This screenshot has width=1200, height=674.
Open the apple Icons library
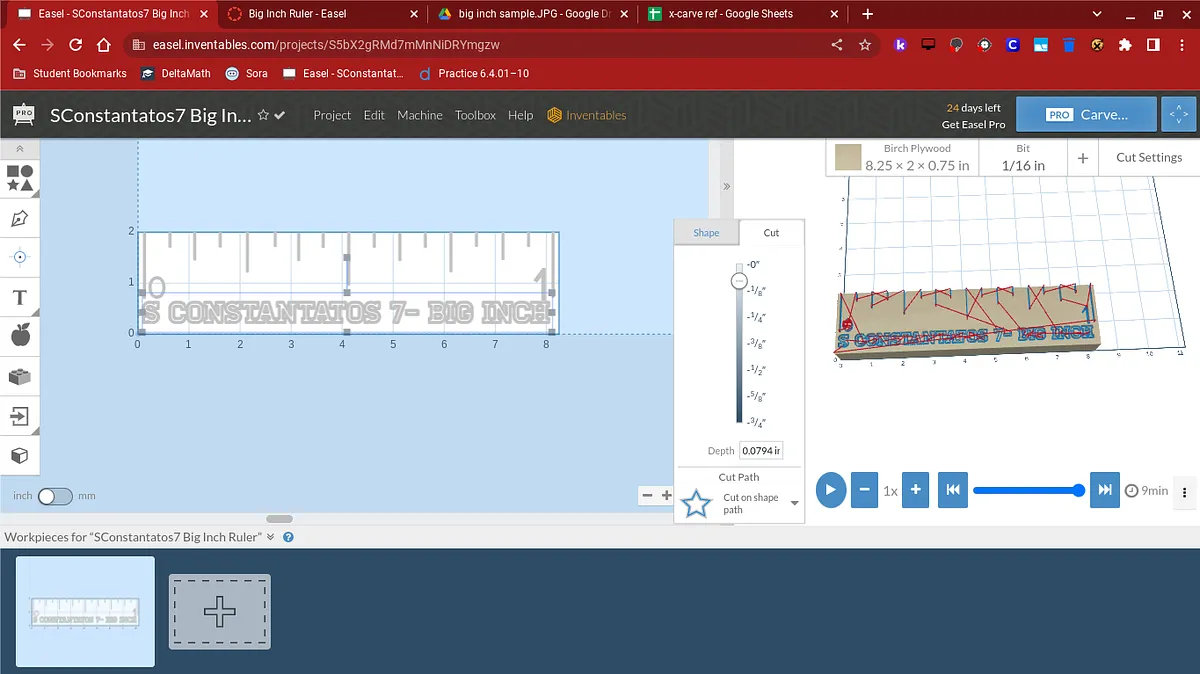pyautogui.click(x=20, y=336)
